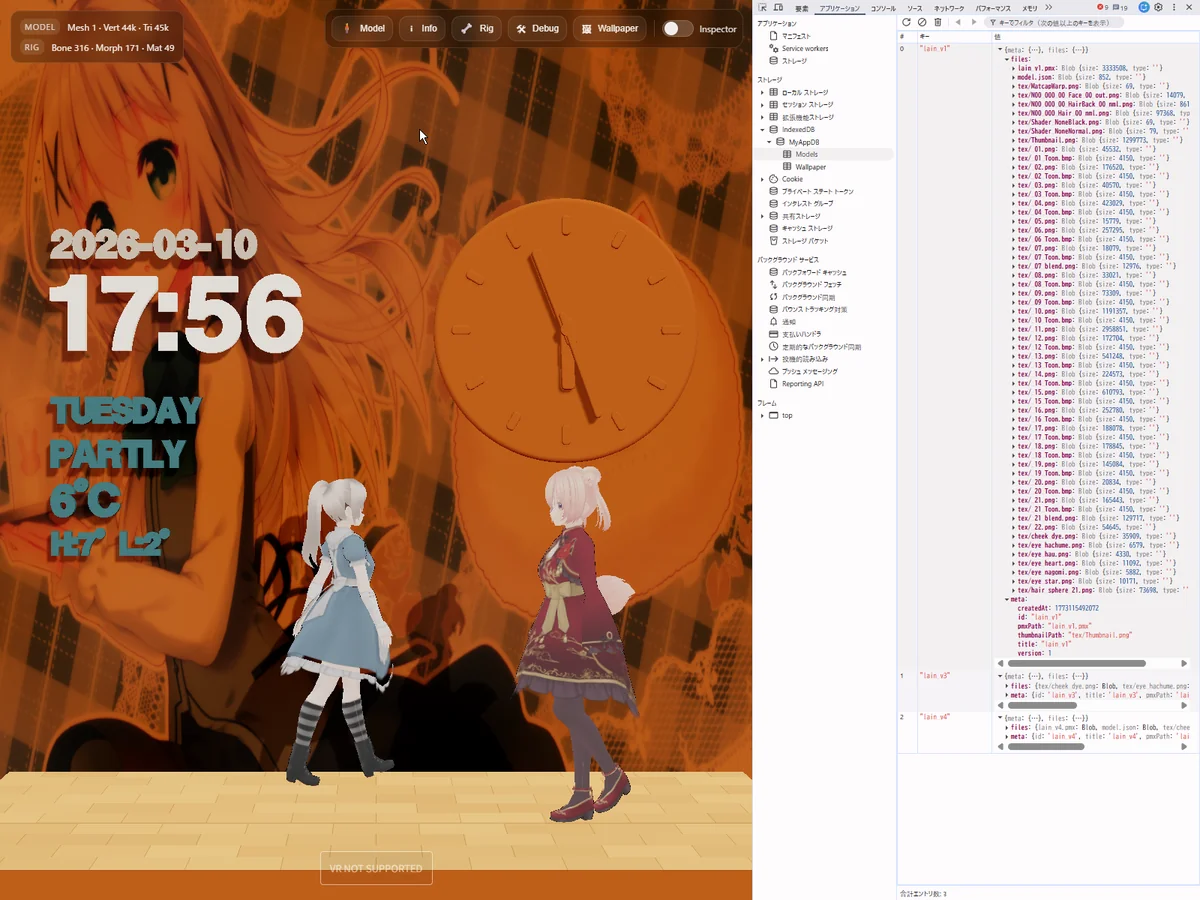1200x900 pixels.
Task: Switch to the ネットワーク tab
Action: click(949, 8)
